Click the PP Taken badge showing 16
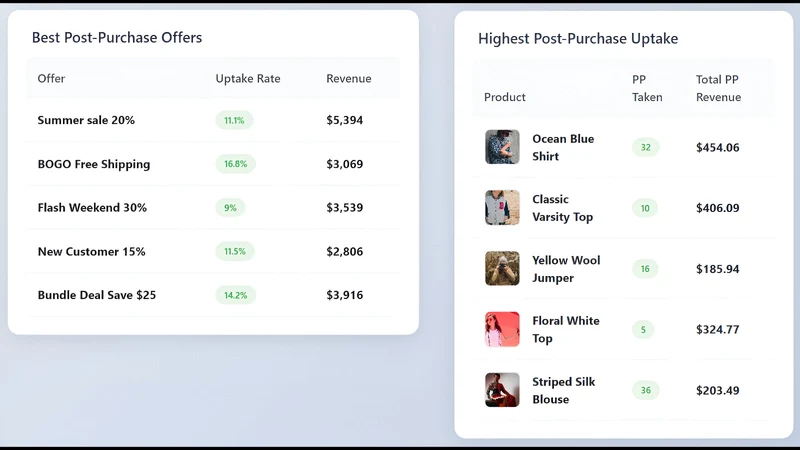 coord(645,269)
